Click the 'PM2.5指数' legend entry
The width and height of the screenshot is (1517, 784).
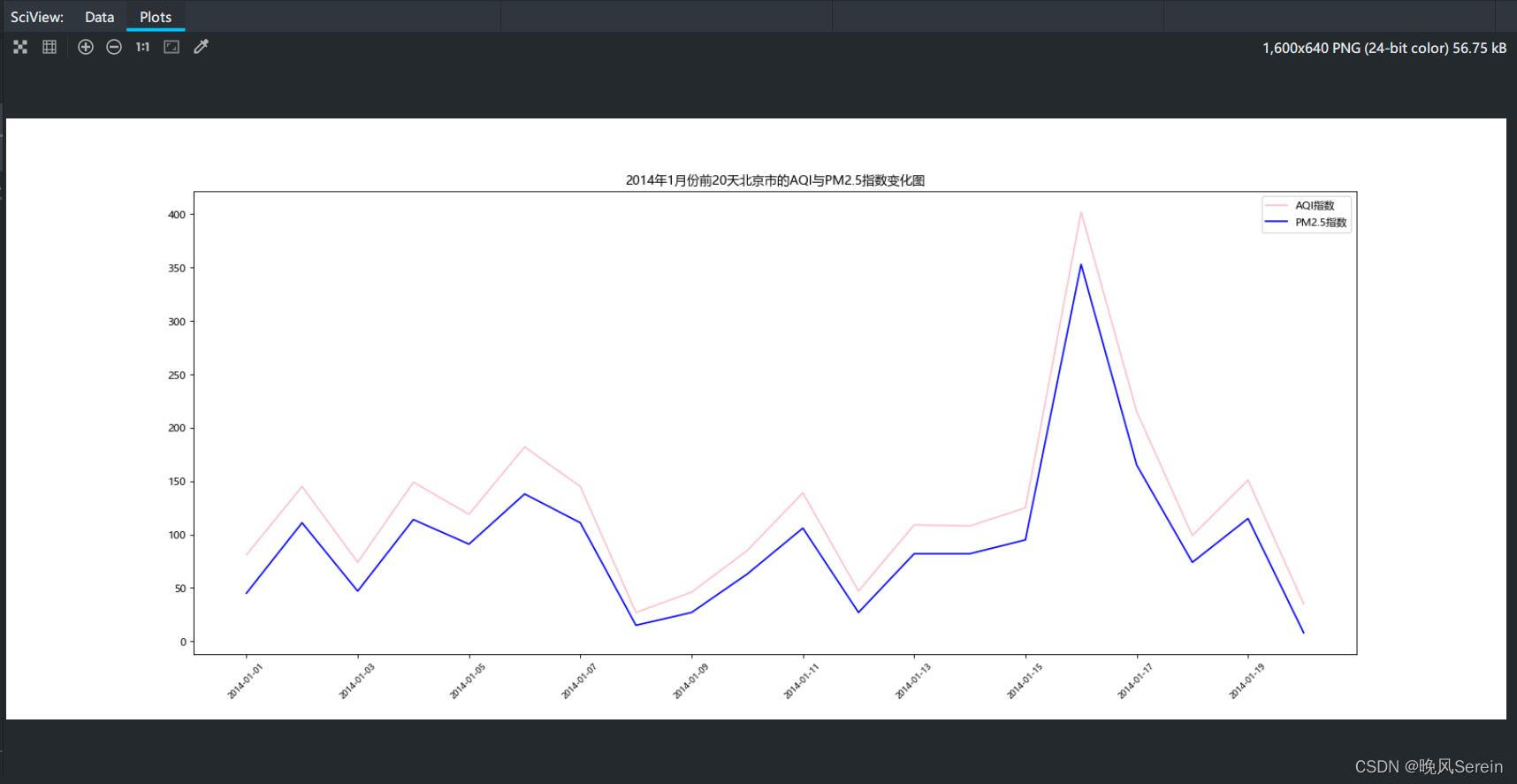point(1321,223)
